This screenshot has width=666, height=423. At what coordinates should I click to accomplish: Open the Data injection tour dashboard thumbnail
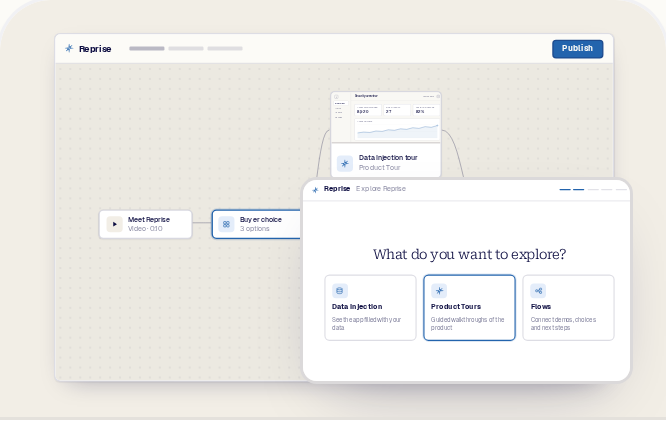point(386,117)
